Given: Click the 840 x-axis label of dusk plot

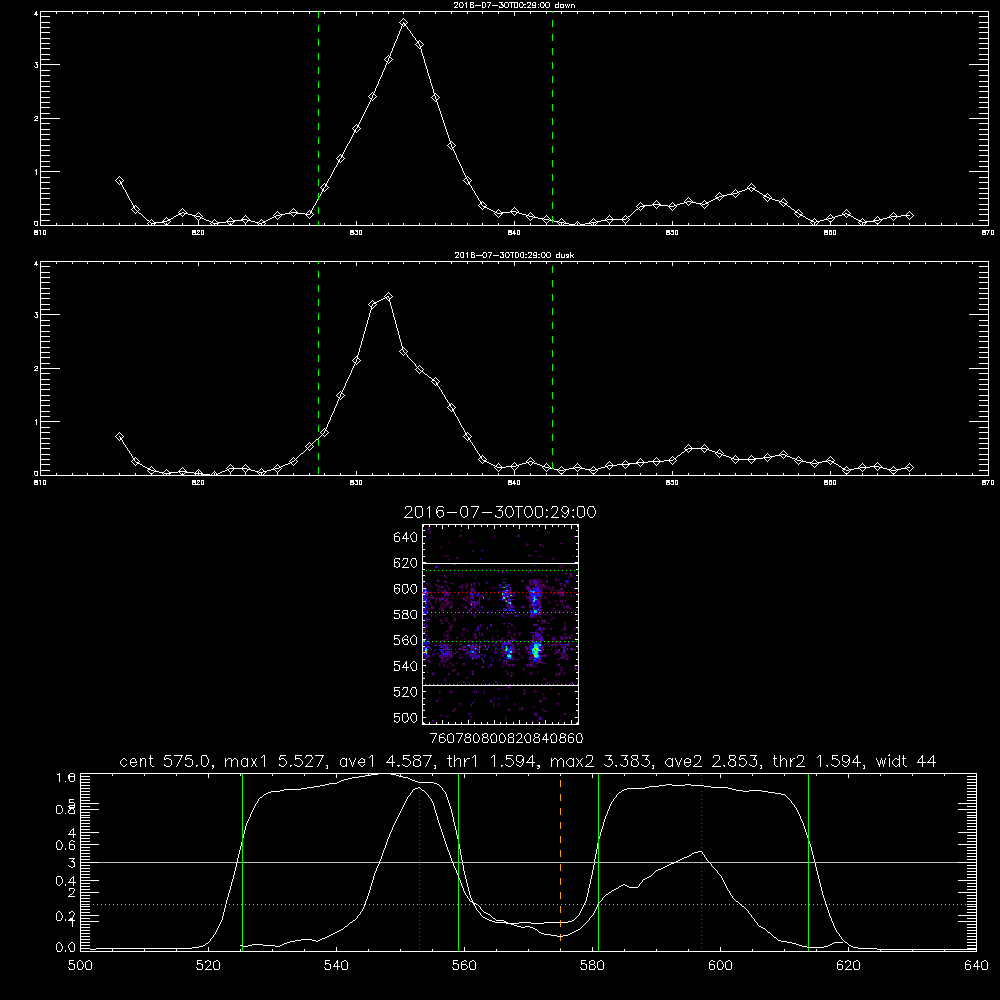Looking at the screenshot, I should click(514, 483).
